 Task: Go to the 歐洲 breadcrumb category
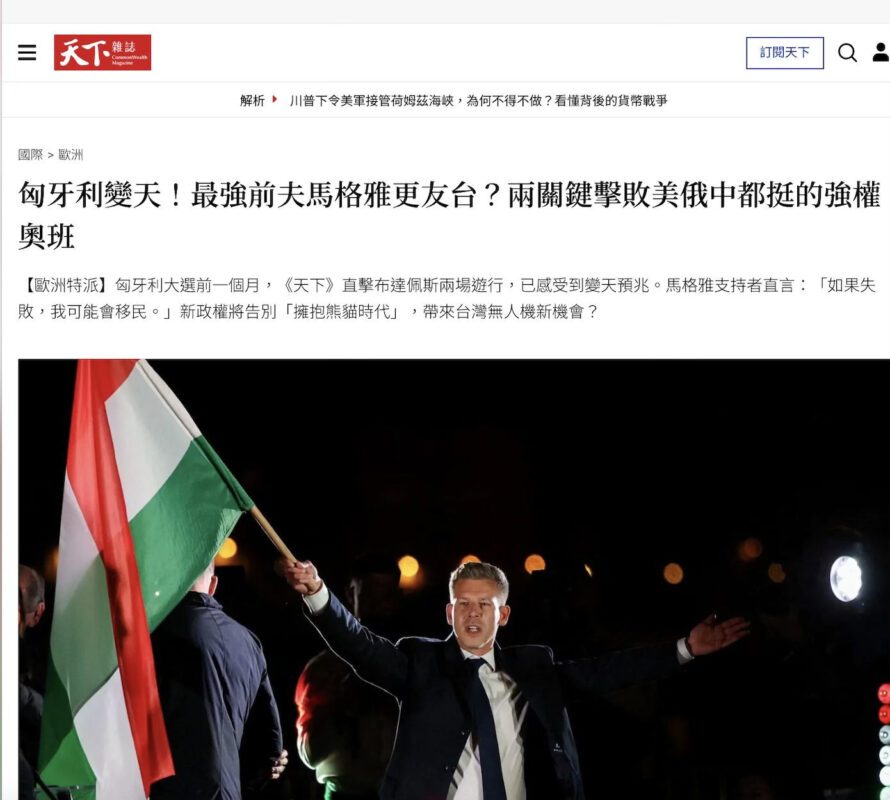[x=71, y=154]
